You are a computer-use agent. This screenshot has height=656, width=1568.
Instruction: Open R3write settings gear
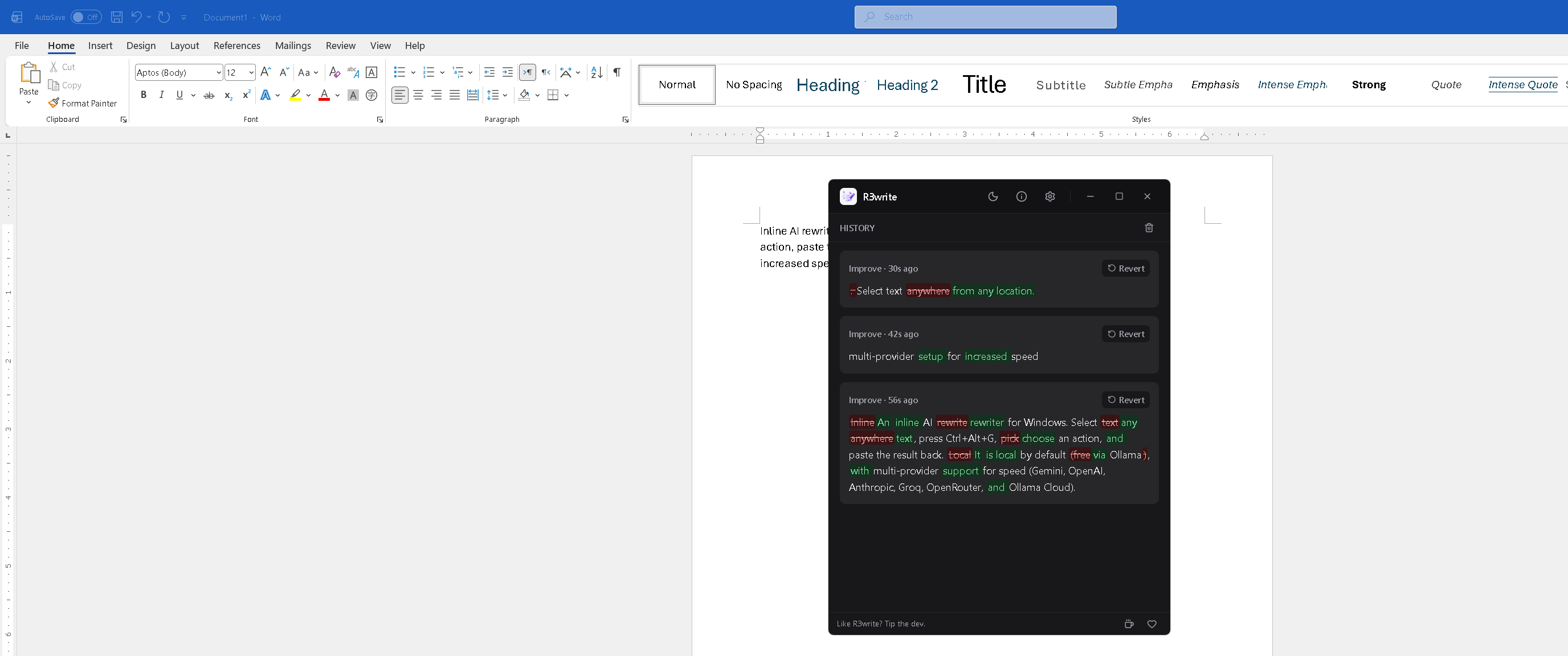point(1050,196)
